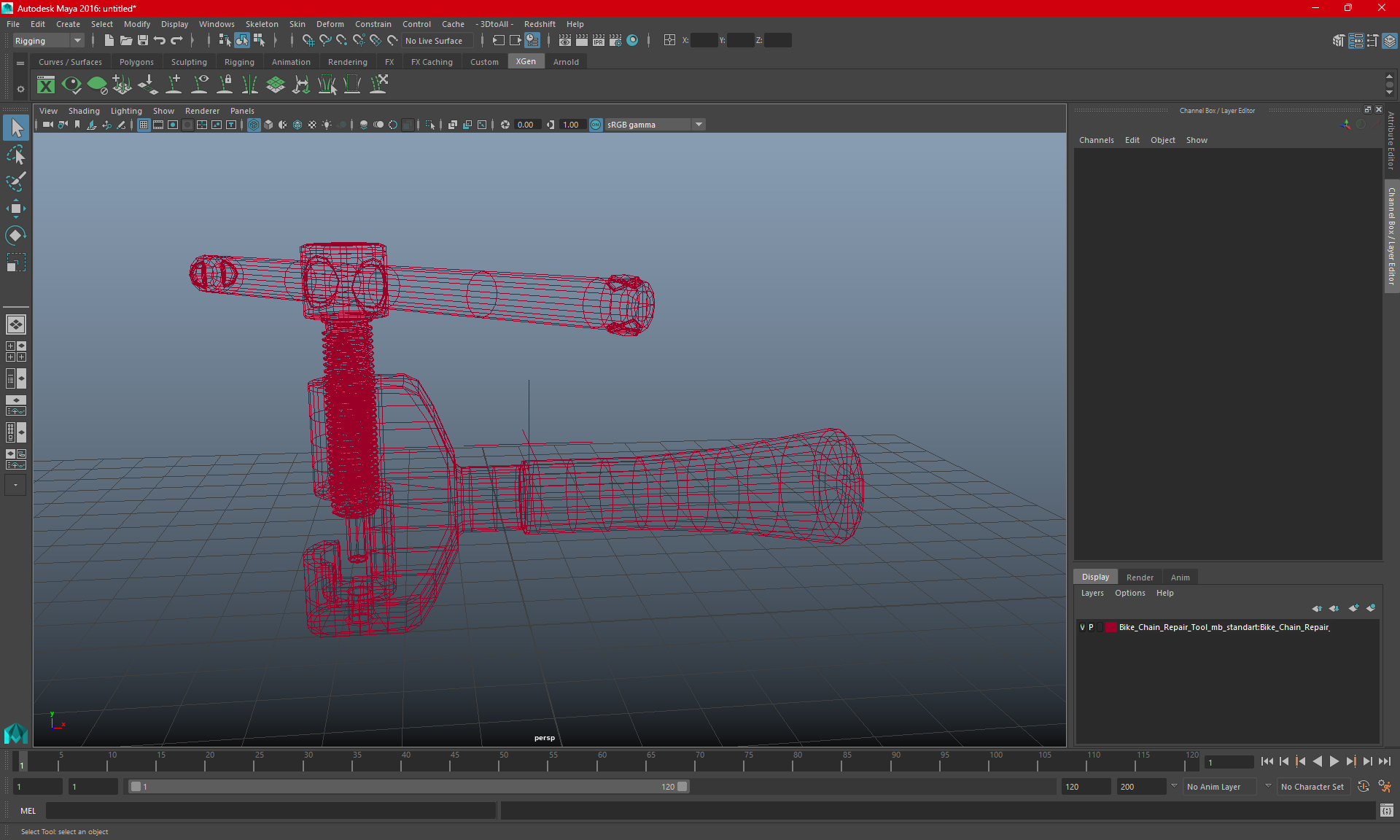Viewport: 1400px width, 840px height.
Task: Open the Render layer tab
Action: [x=1140, y=577]
